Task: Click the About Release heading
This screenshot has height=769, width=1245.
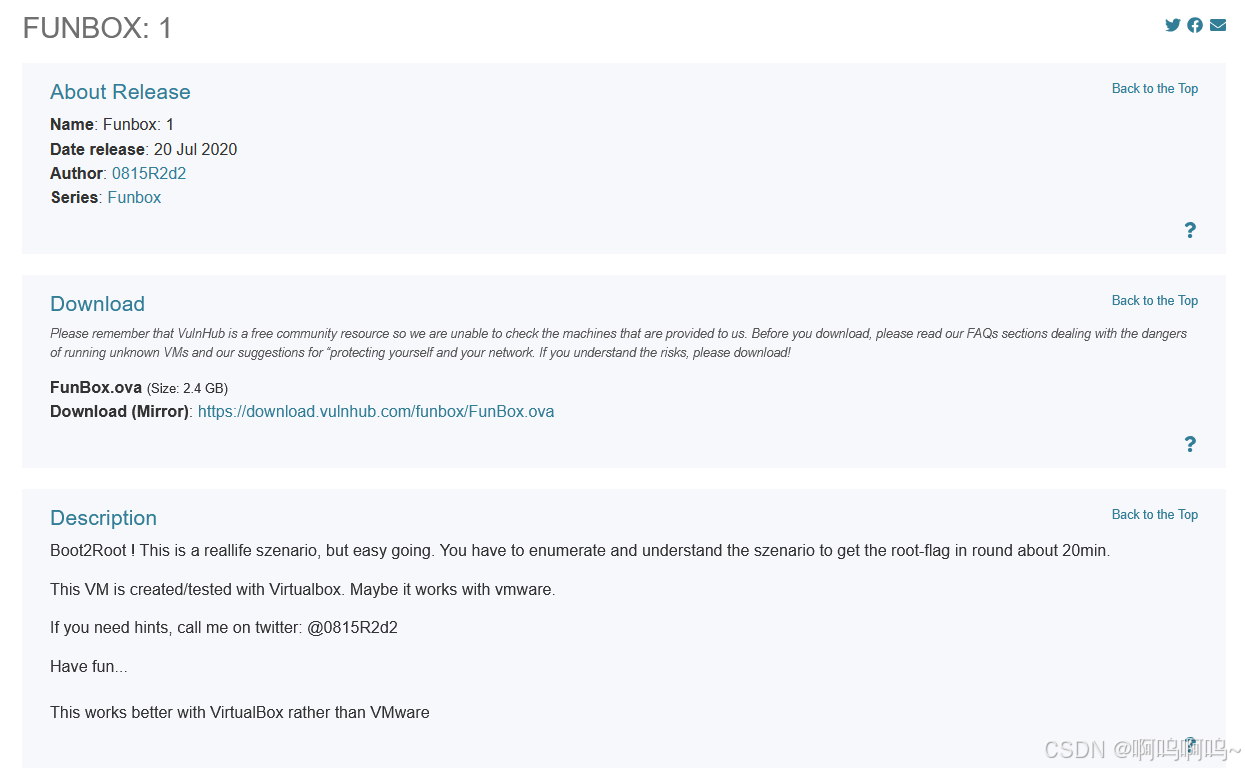Action: (x=120, y=92)
